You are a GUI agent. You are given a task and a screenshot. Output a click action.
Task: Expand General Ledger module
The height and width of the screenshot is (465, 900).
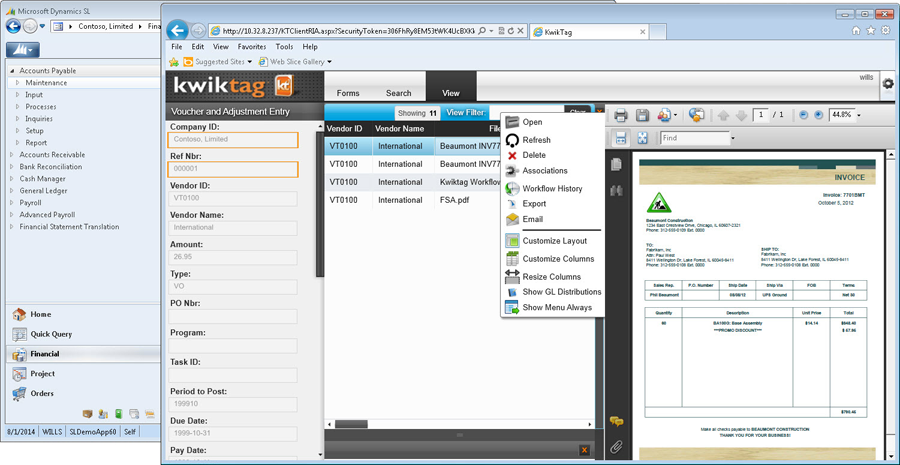11,191
